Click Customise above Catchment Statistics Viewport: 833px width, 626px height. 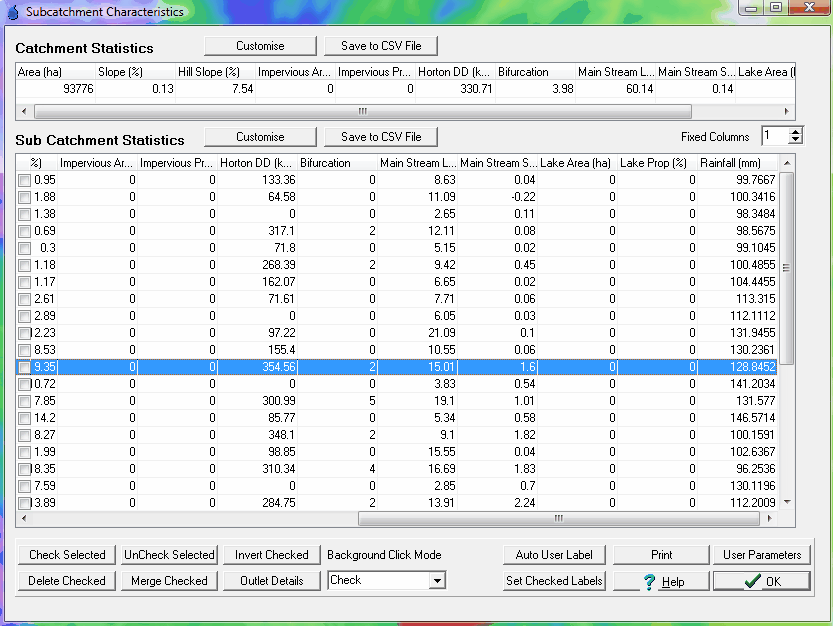click(259, 45)
